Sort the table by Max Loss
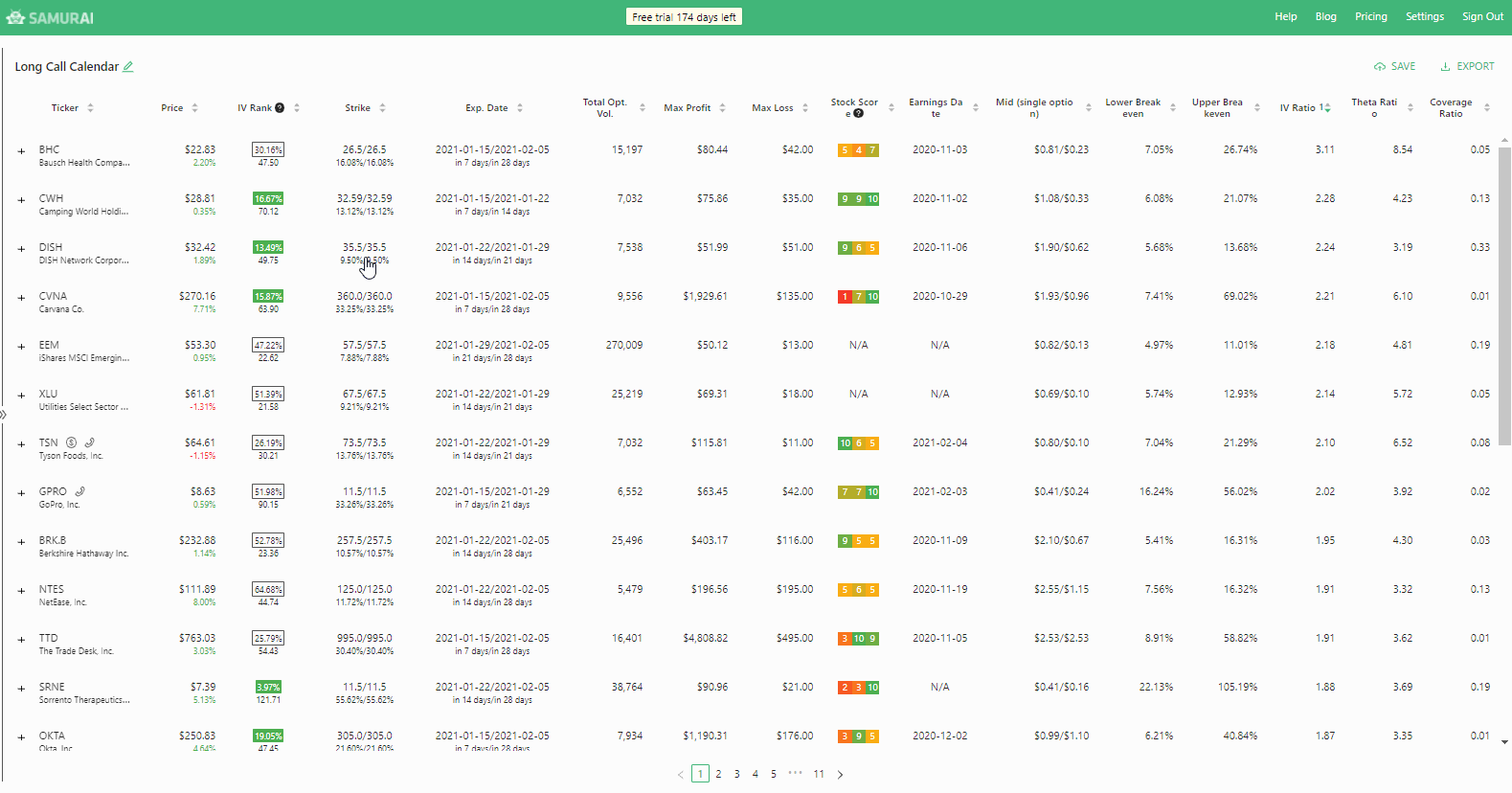 805,108
